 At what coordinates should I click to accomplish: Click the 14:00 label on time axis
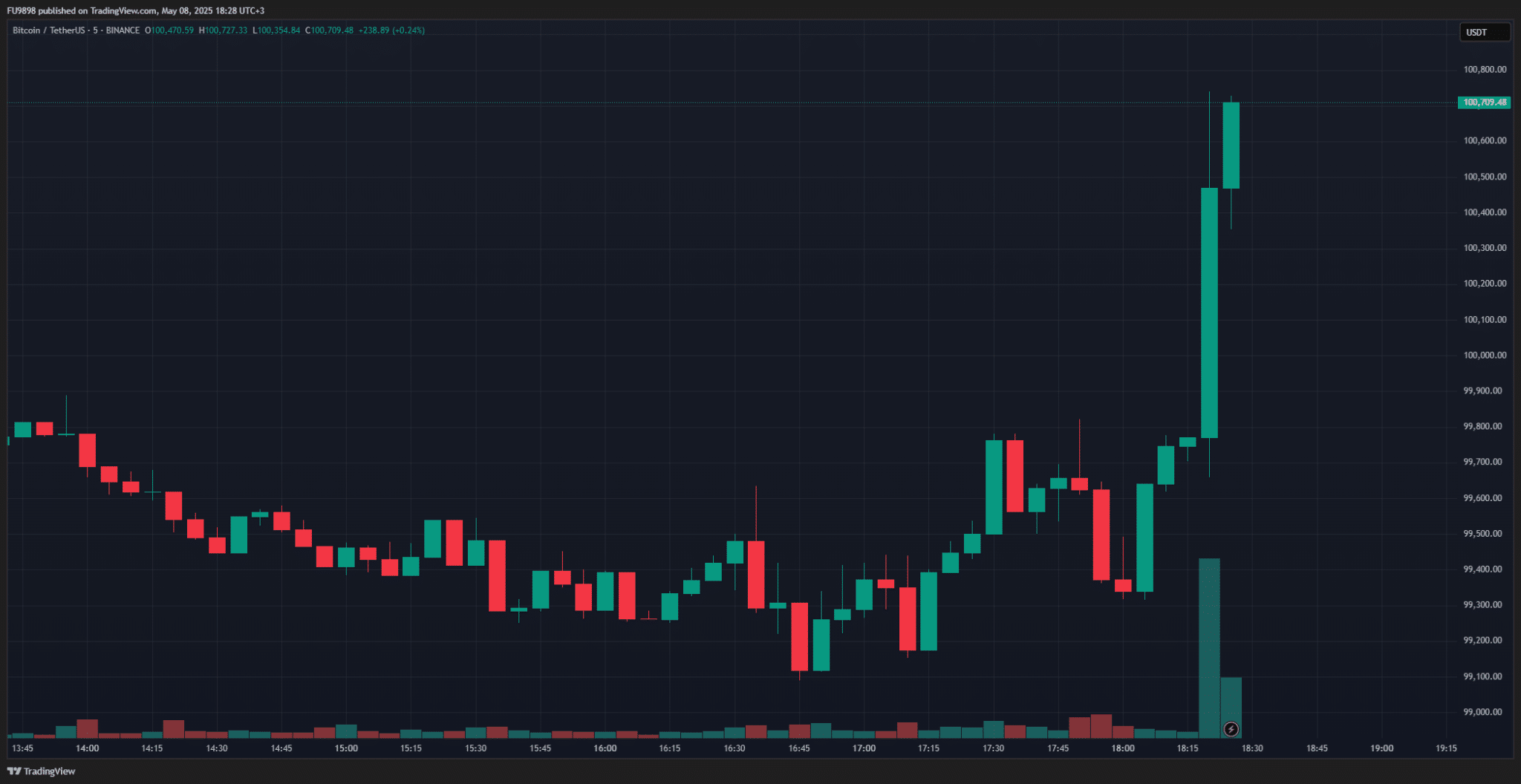coord(88,748)
